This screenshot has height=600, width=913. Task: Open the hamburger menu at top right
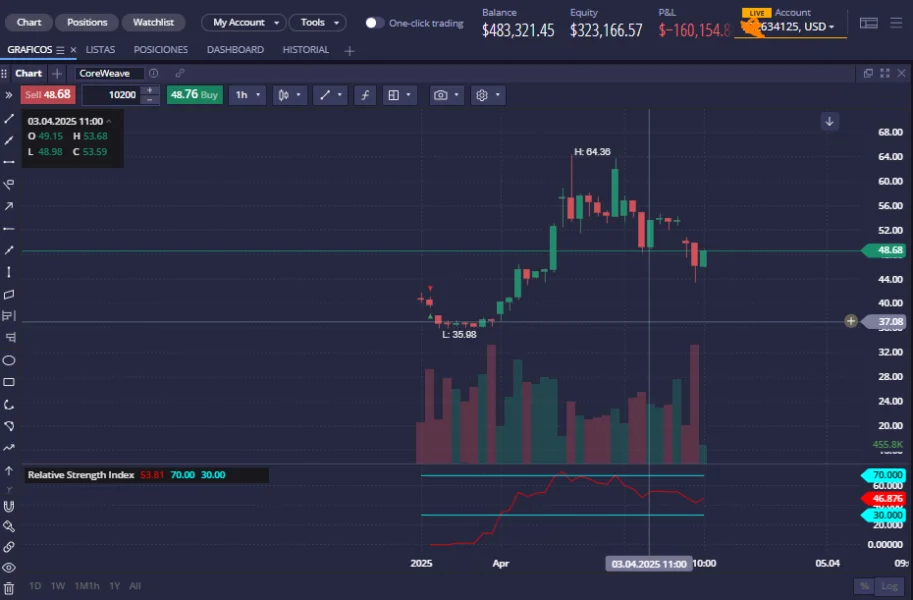(897, 23)
